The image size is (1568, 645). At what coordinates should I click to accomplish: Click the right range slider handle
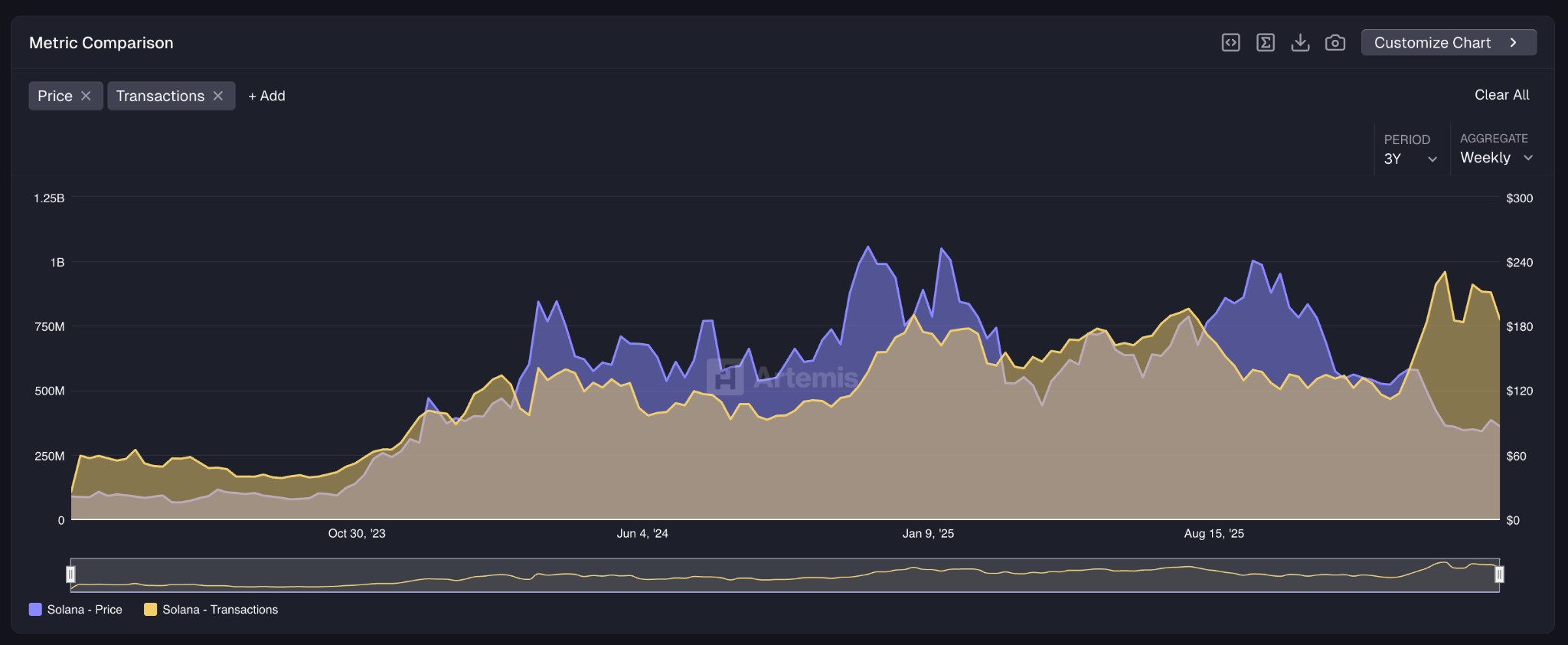point(1499,575)
